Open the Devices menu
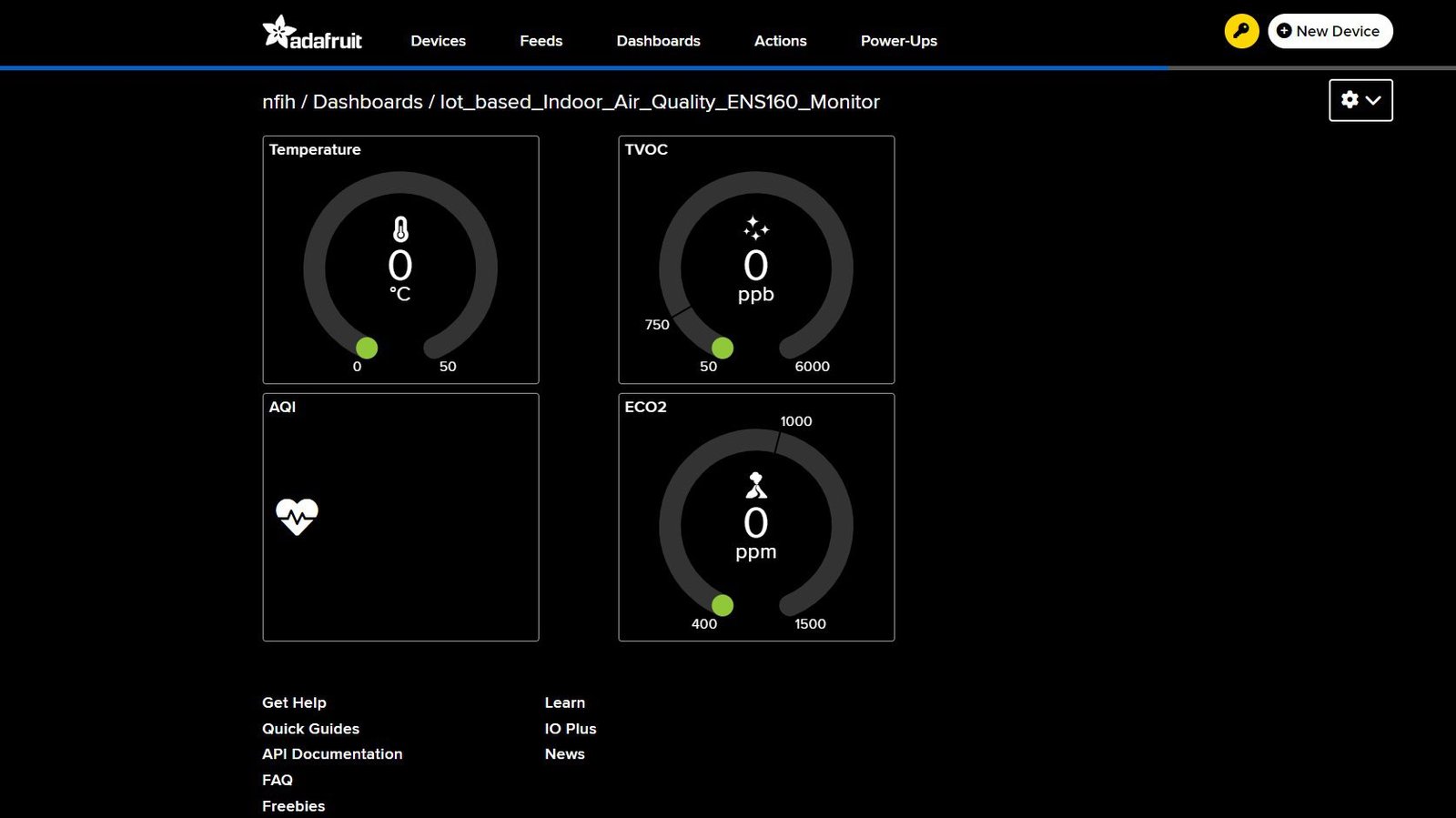The height and width of the screenshot is (818, 1456). tap(438, 41)
